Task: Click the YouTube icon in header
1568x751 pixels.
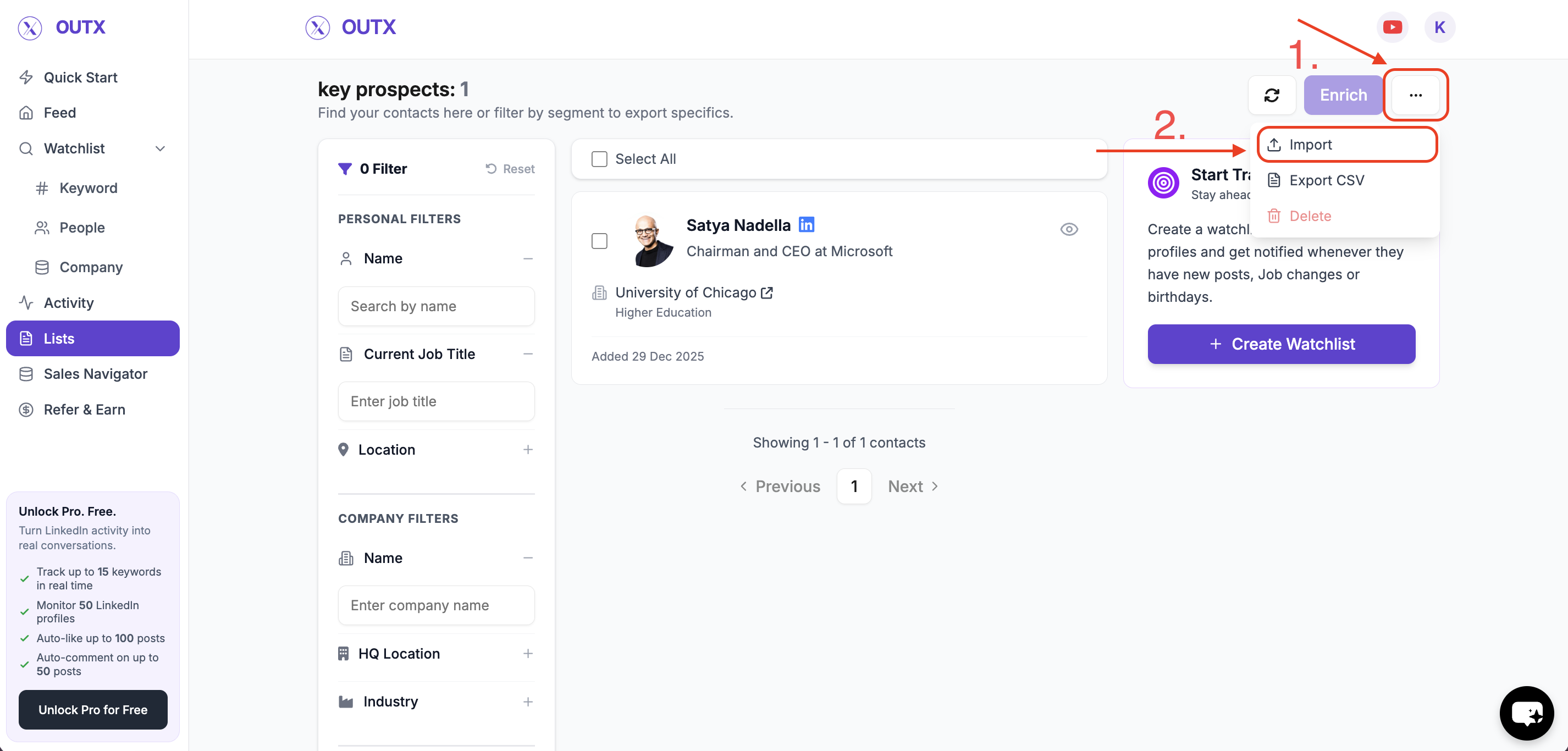Action: click(x=1392, y=27)
